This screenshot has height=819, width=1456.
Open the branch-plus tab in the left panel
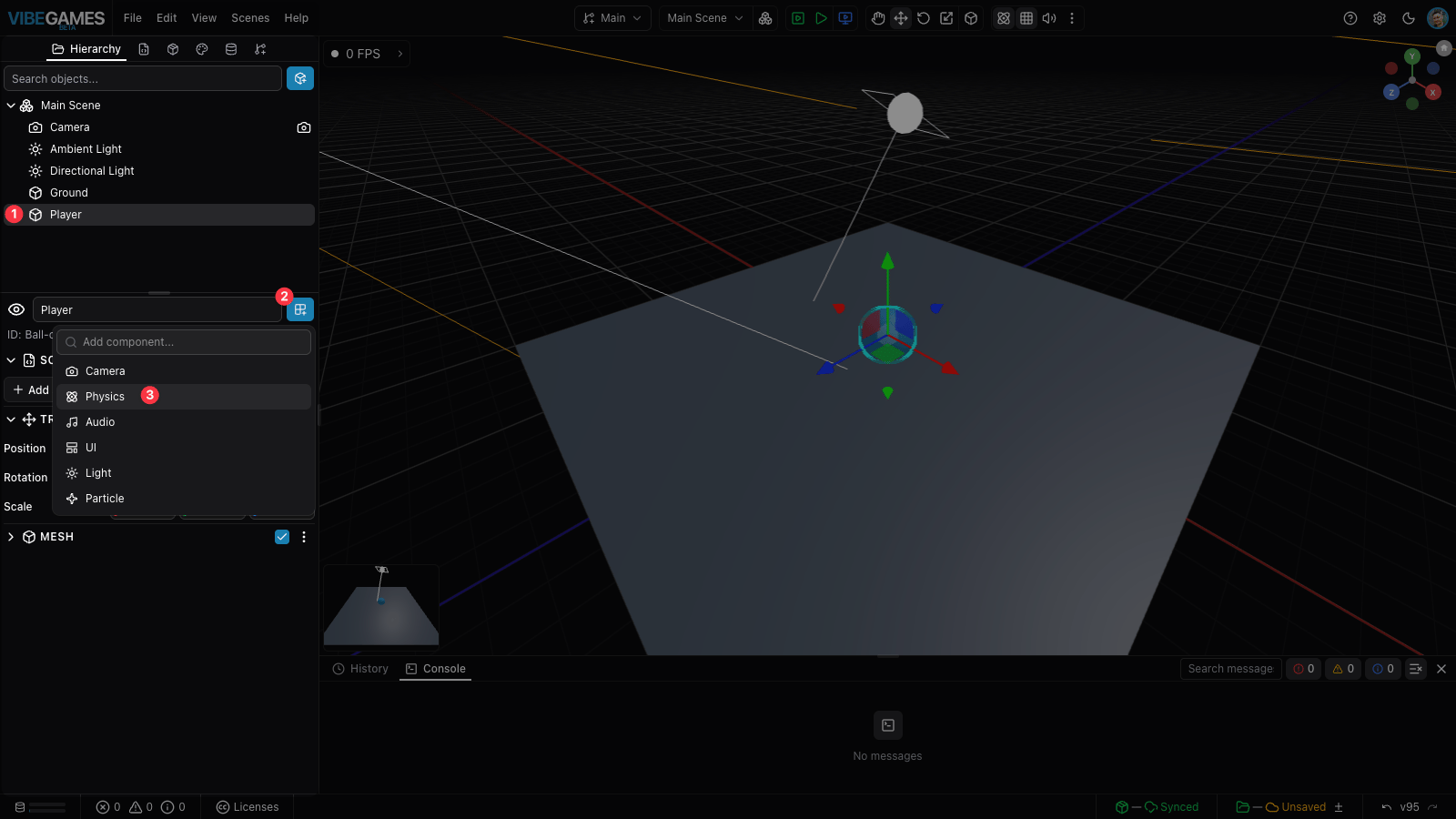tap(260, 49)
